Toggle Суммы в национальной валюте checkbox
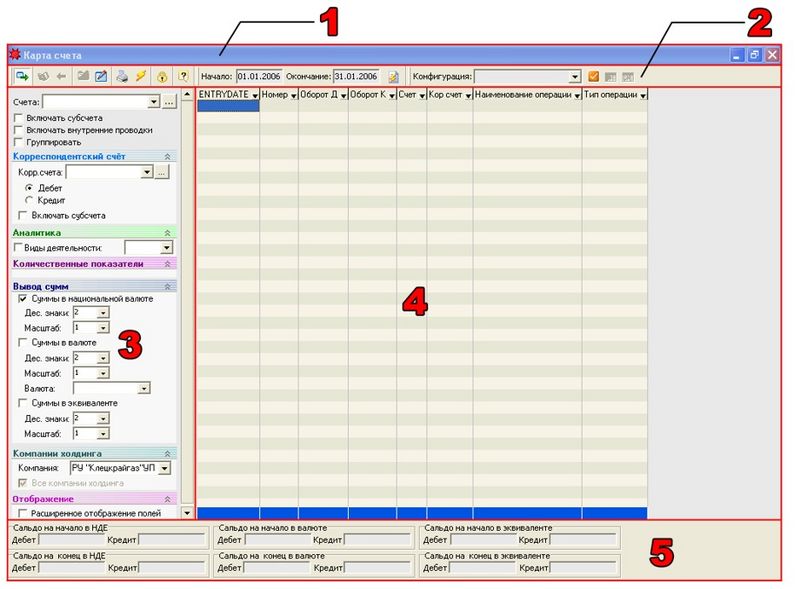The width and height of the screenshot is (800, 589). click(22, 299)
